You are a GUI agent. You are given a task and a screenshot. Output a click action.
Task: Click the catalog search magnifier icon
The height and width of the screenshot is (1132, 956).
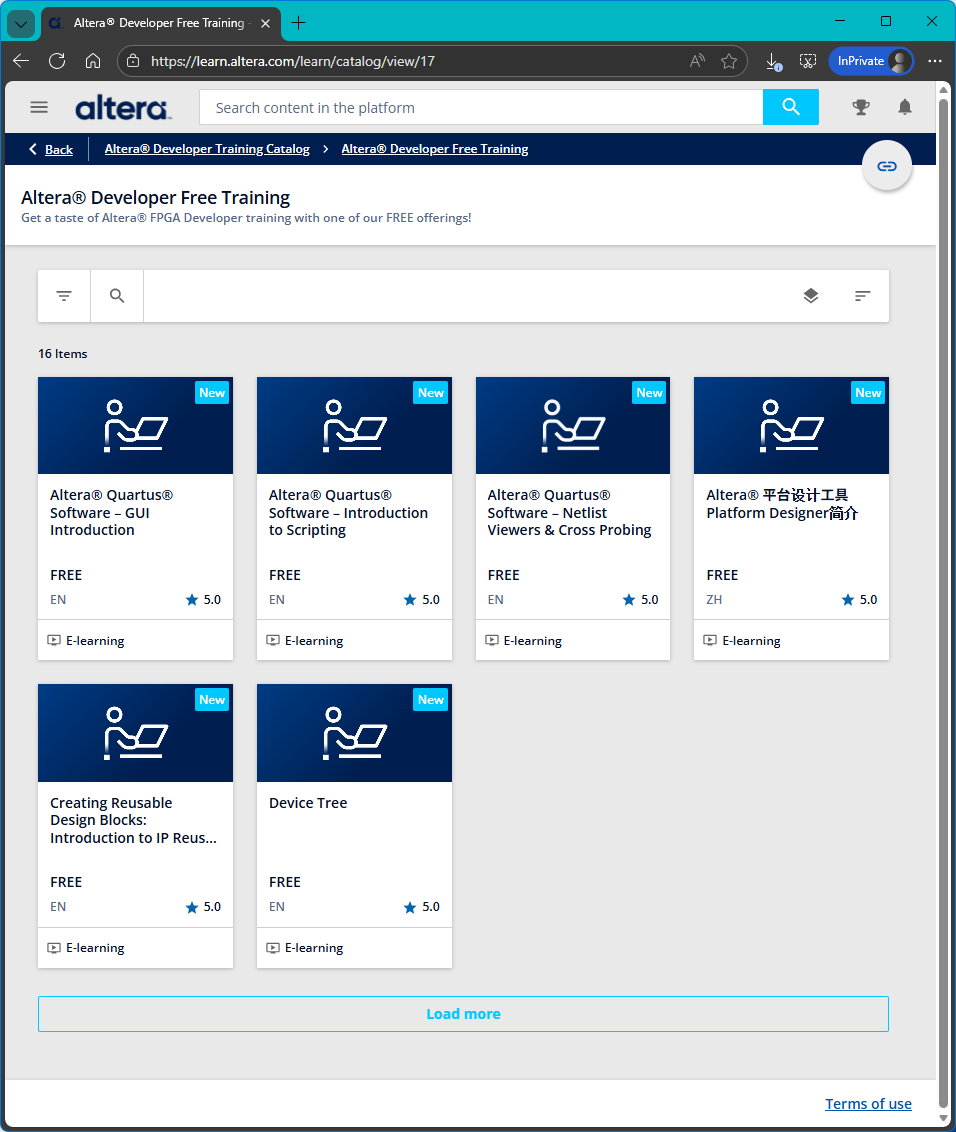pos(117,296)
